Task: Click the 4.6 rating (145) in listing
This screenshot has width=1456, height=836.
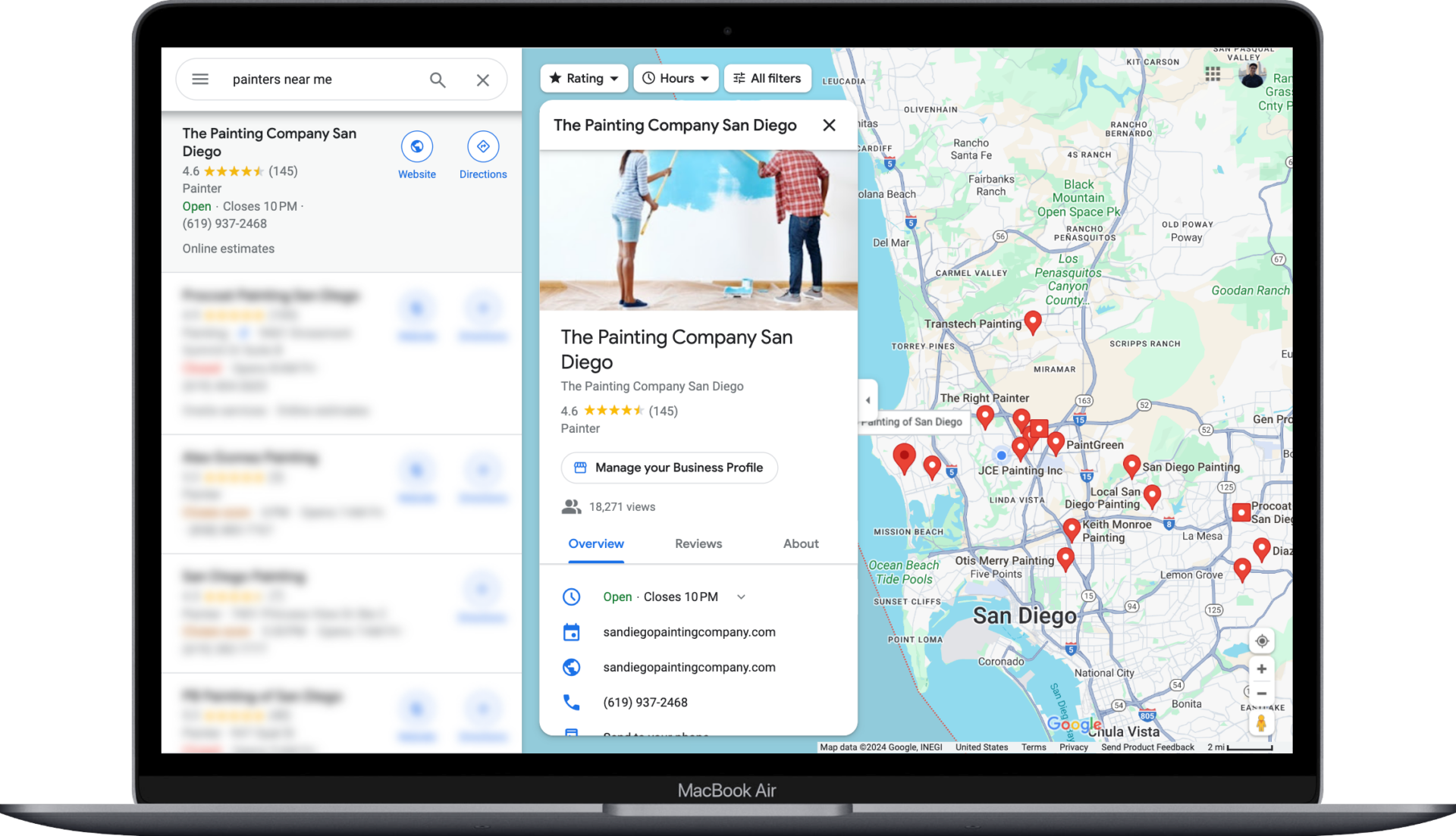Action: (x=240, y=171)
